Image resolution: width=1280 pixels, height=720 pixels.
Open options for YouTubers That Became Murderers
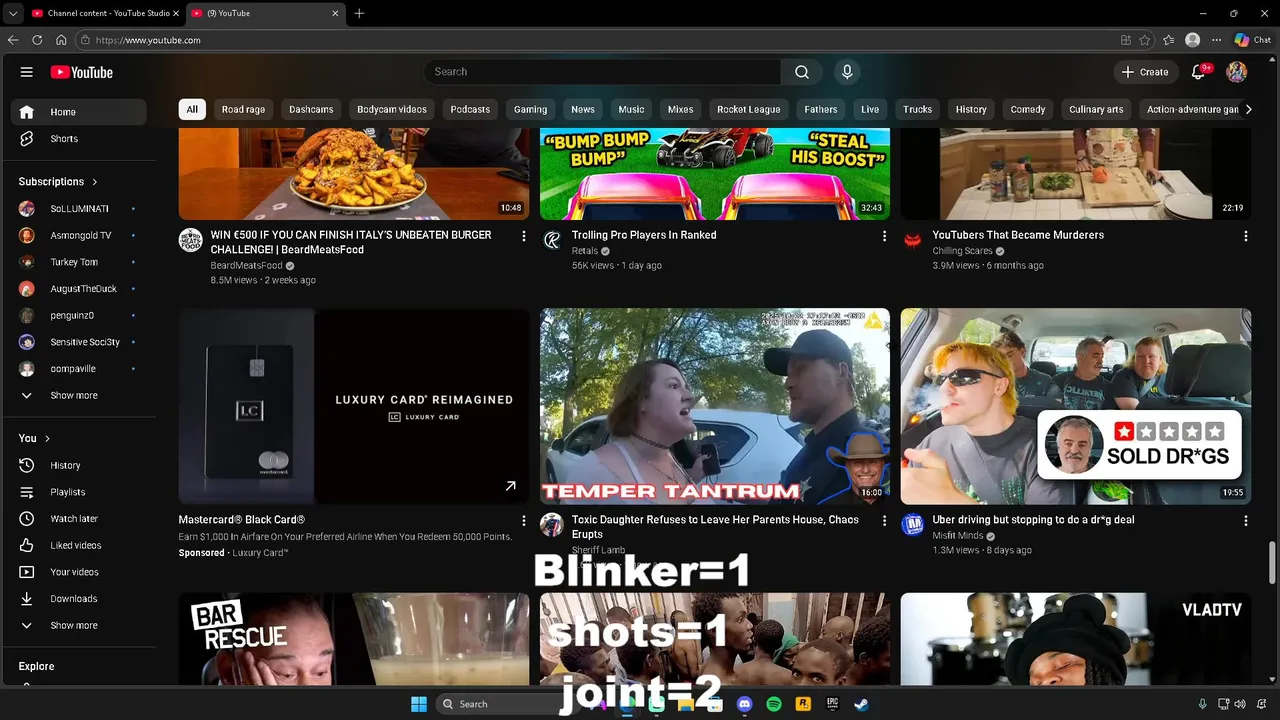click(x=1245, y=236)
